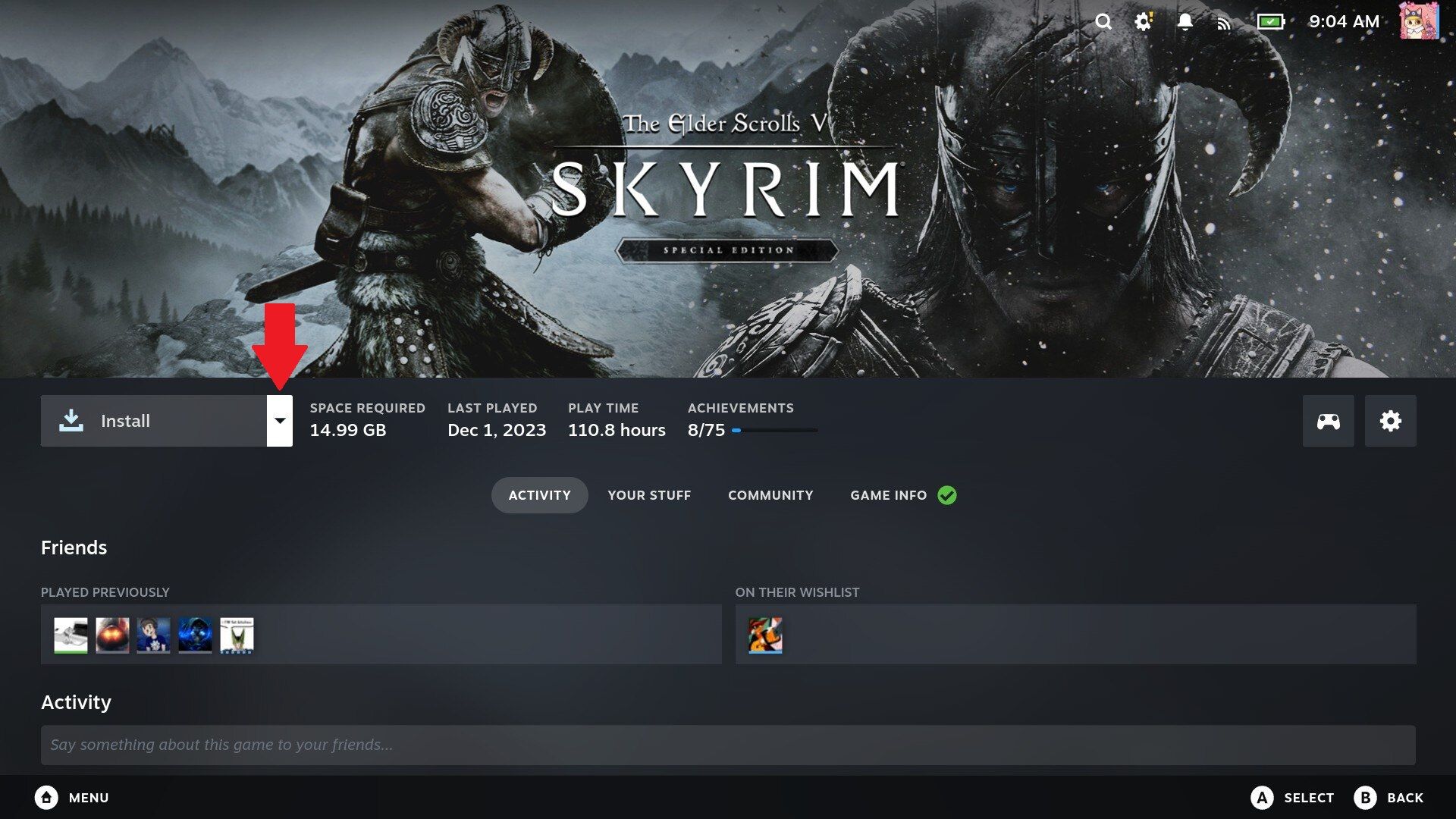This screenshot has height=819, width=1456.
Task: Open notifications with the bell icon
Action: point(1184,22)
